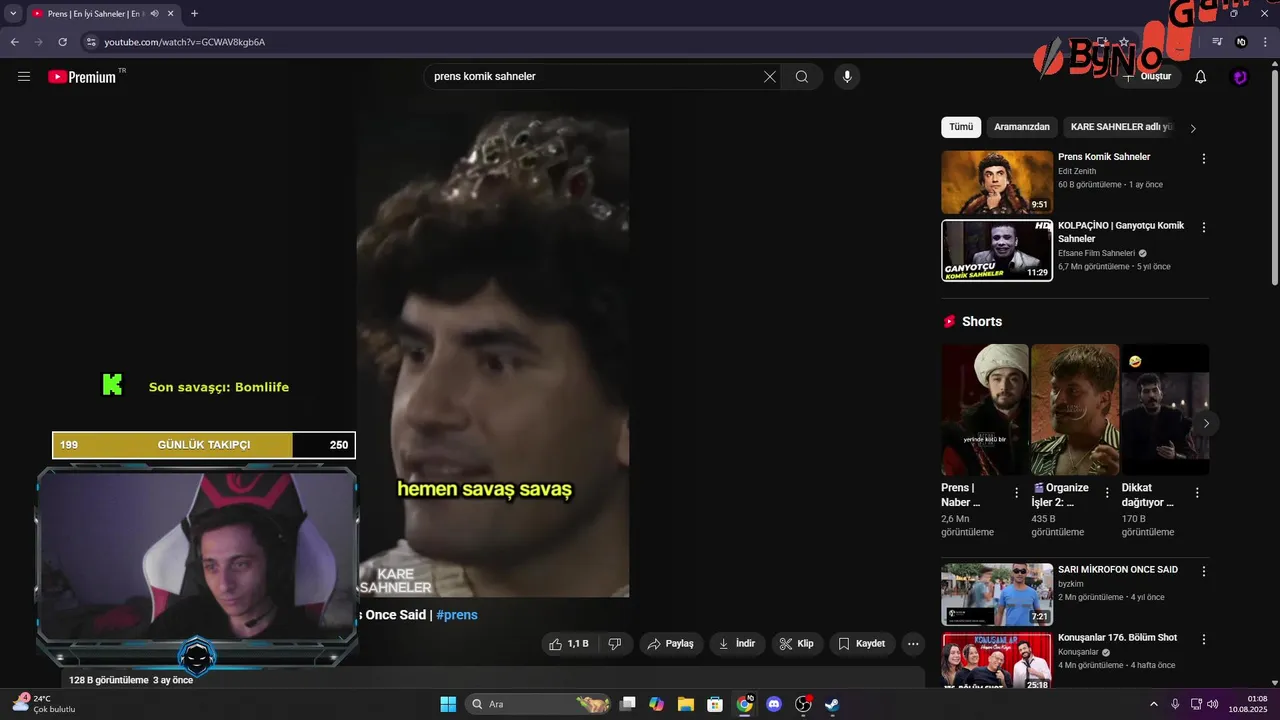Open Edit Zenith channel link
Viewport: 1280px width, 720px height.
[1077, 171]
